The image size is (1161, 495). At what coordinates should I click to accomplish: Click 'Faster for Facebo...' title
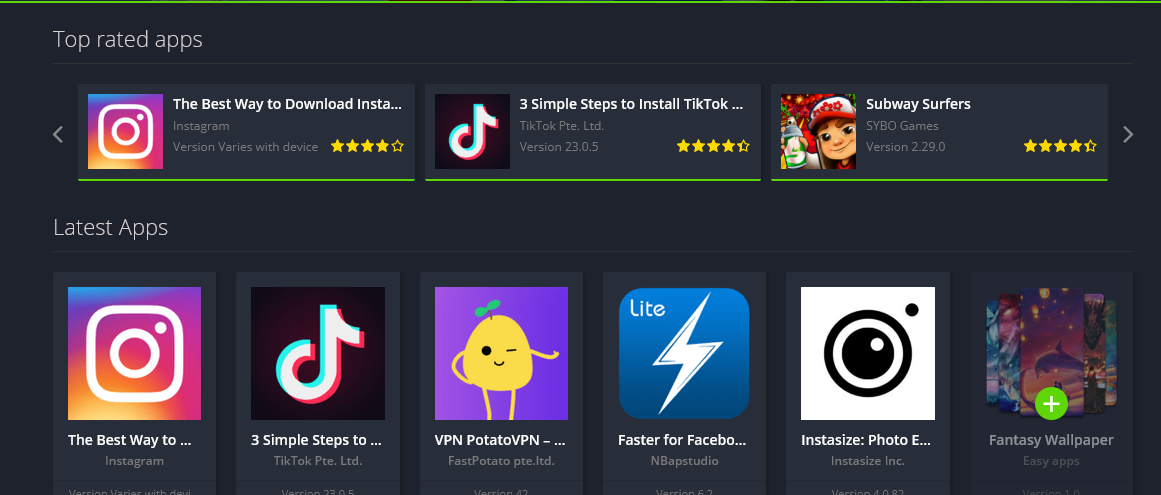point(683,440)
